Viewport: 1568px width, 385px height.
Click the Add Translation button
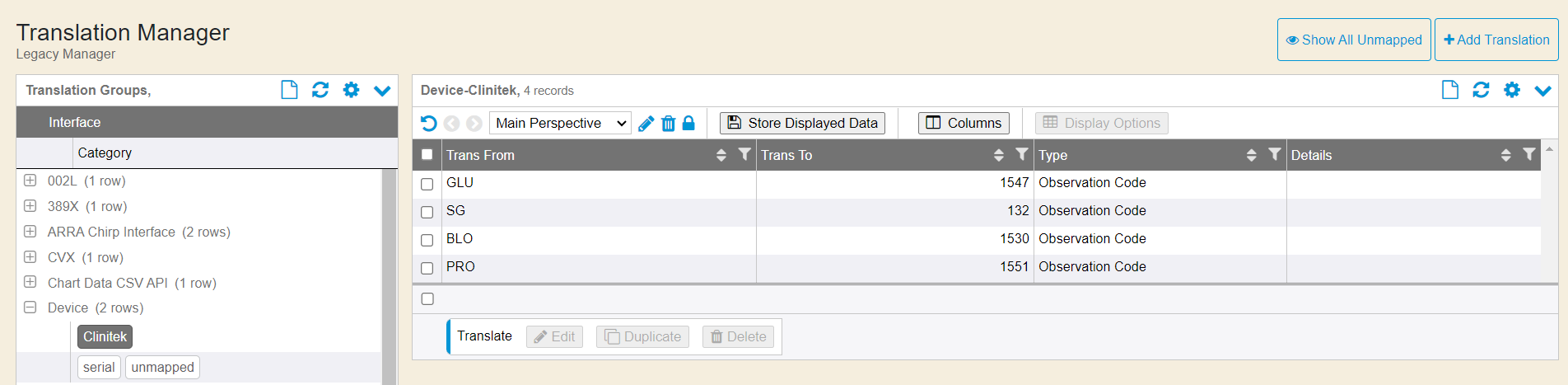(x=1496, y=40)
